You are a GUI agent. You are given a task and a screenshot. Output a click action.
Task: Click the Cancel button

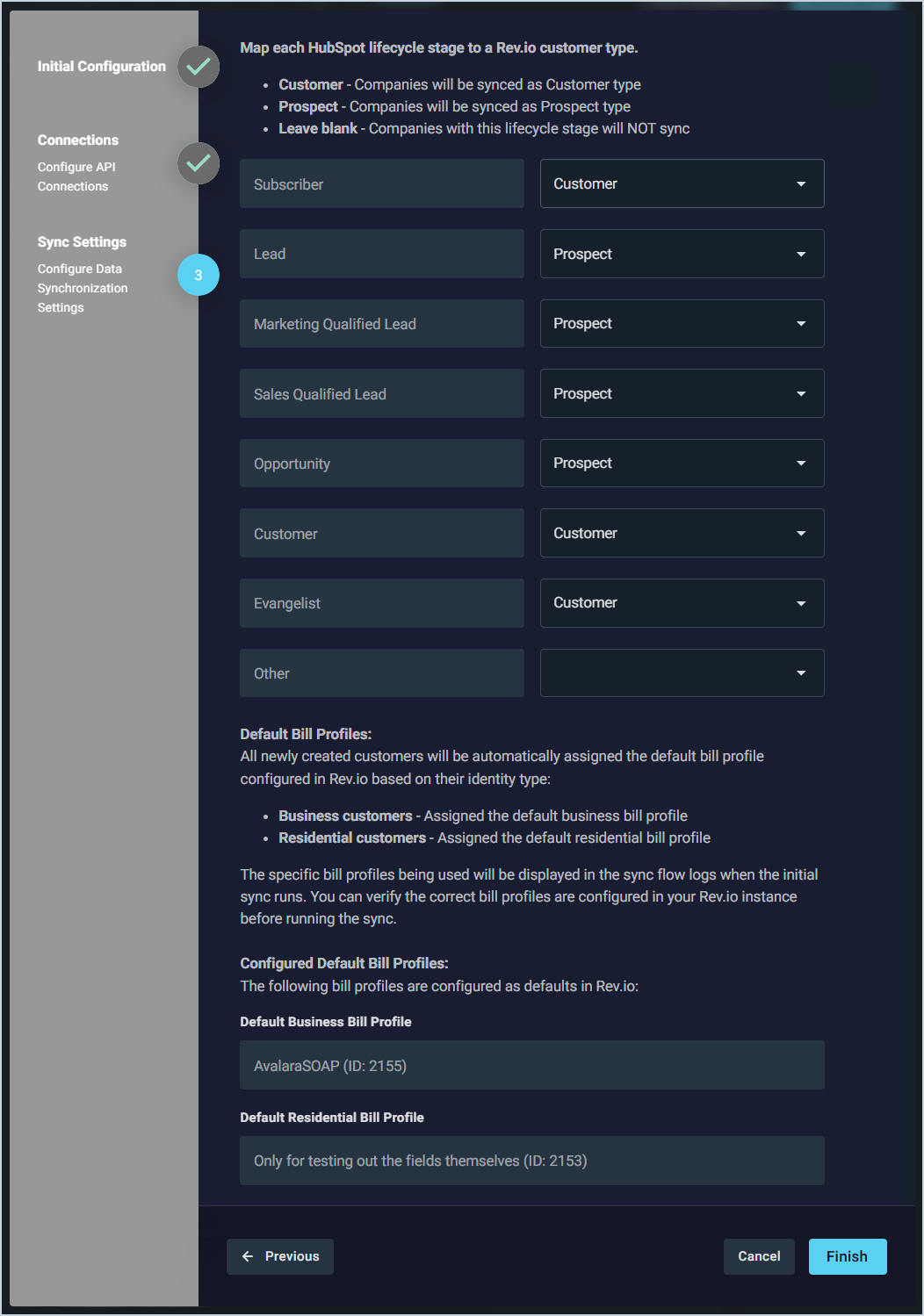tap(759, 1256)
